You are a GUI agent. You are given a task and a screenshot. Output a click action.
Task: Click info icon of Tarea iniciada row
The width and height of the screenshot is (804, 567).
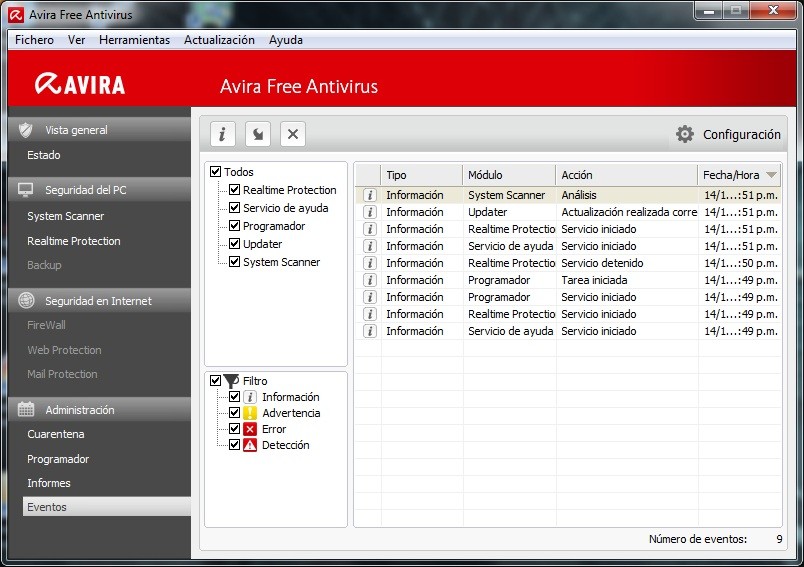[x=370, y=280]
